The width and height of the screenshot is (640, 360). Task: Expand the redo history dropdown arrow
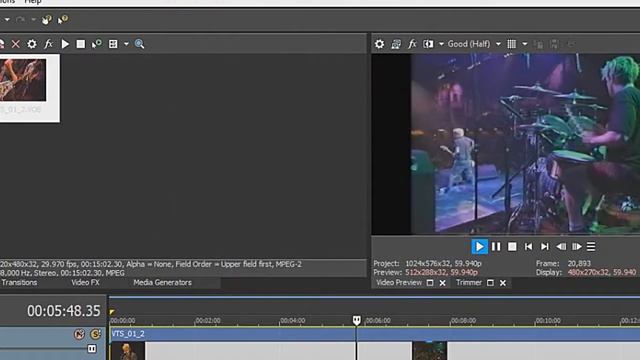point(33,20)
